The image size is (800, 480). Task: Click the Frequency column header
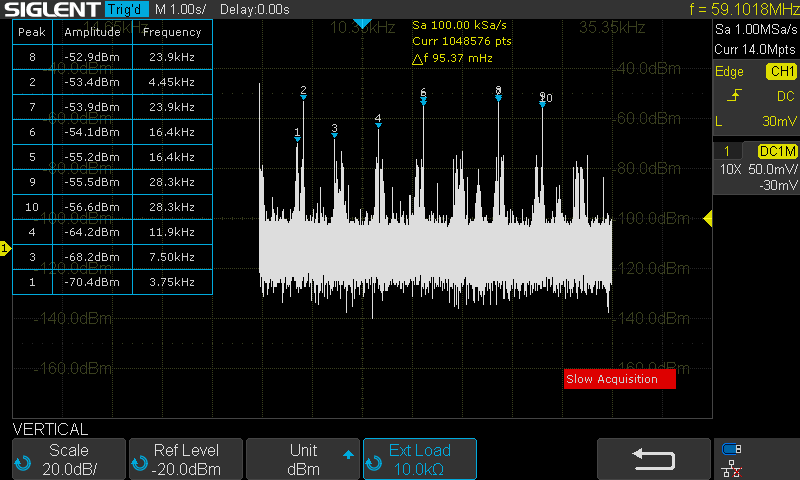click(x=172, y=32)
